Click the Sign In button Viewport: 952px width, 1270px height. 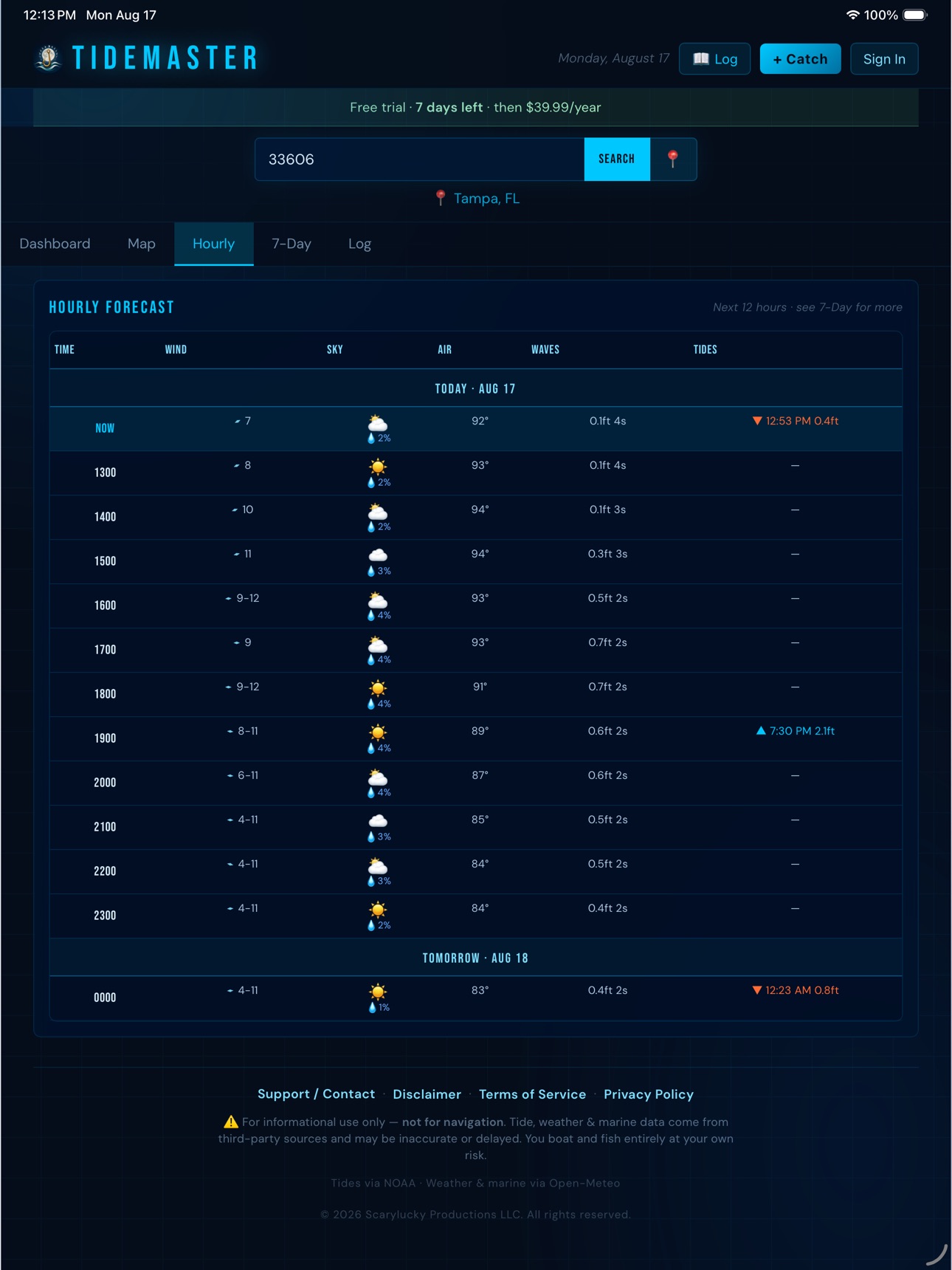tap(884, 59)
